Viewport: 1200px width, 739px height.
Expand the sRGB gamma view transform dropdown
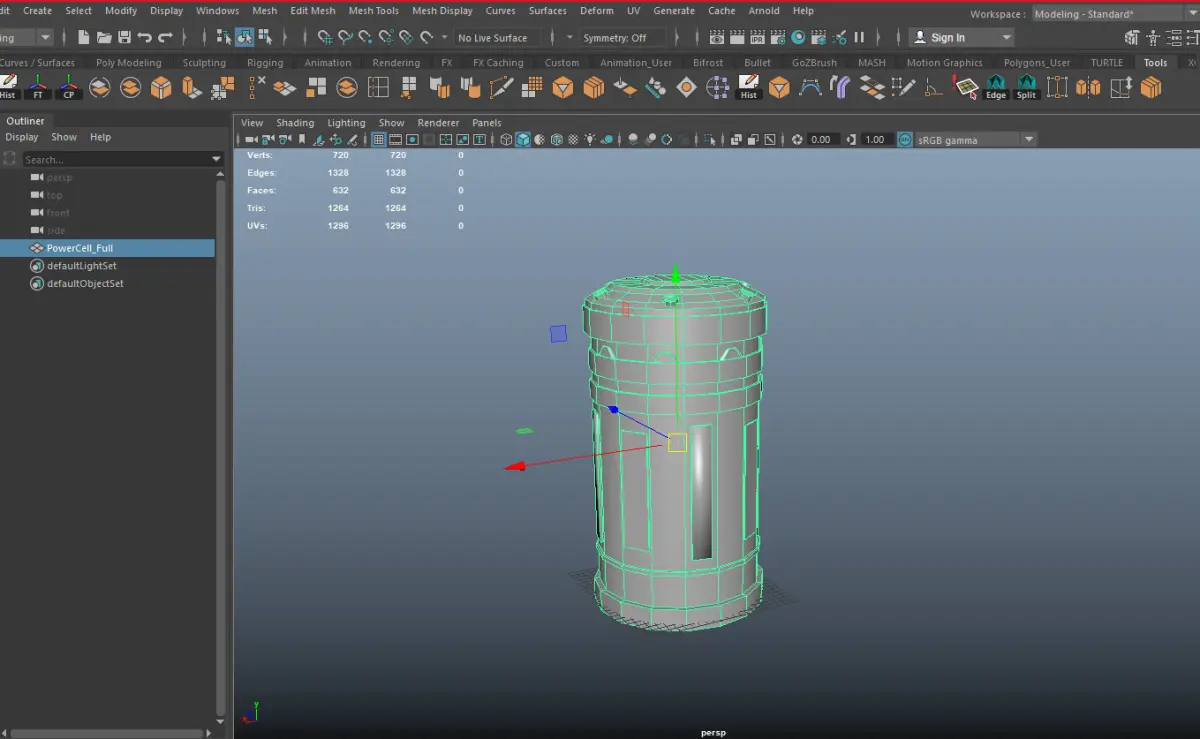tap(1029, 140)
